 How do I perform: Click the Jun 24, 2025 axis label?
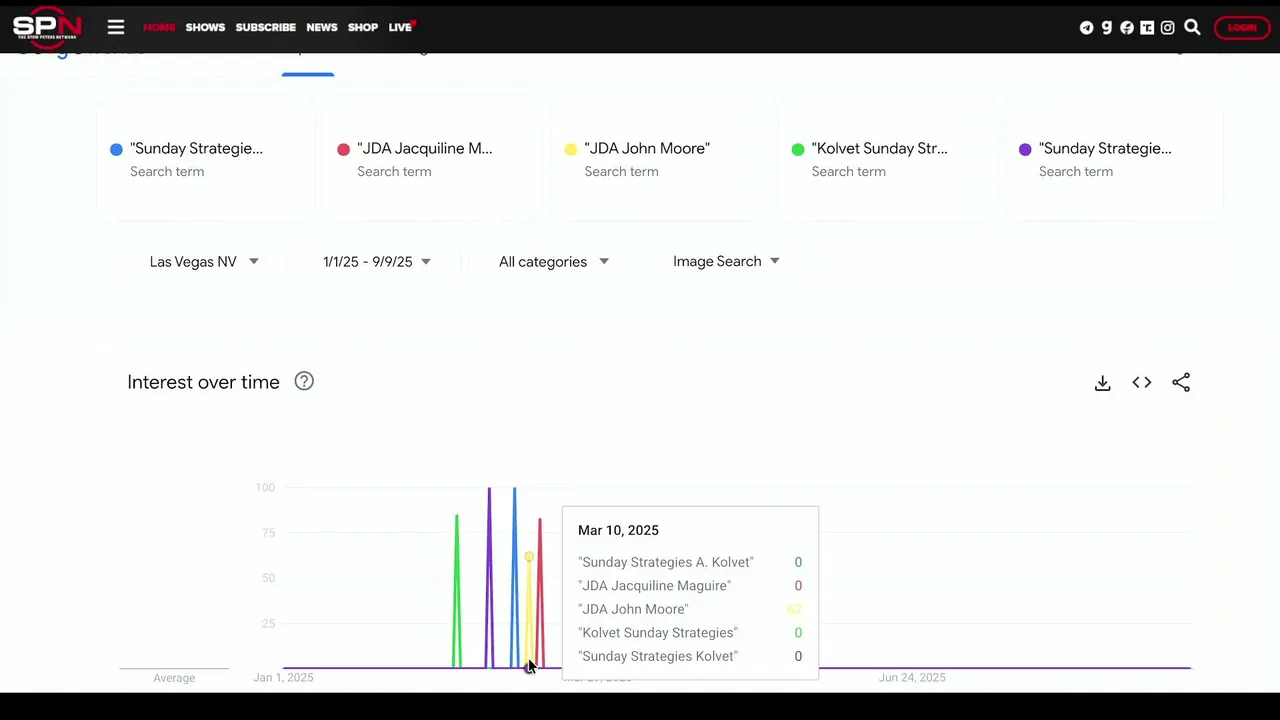[x=912, y=678]
